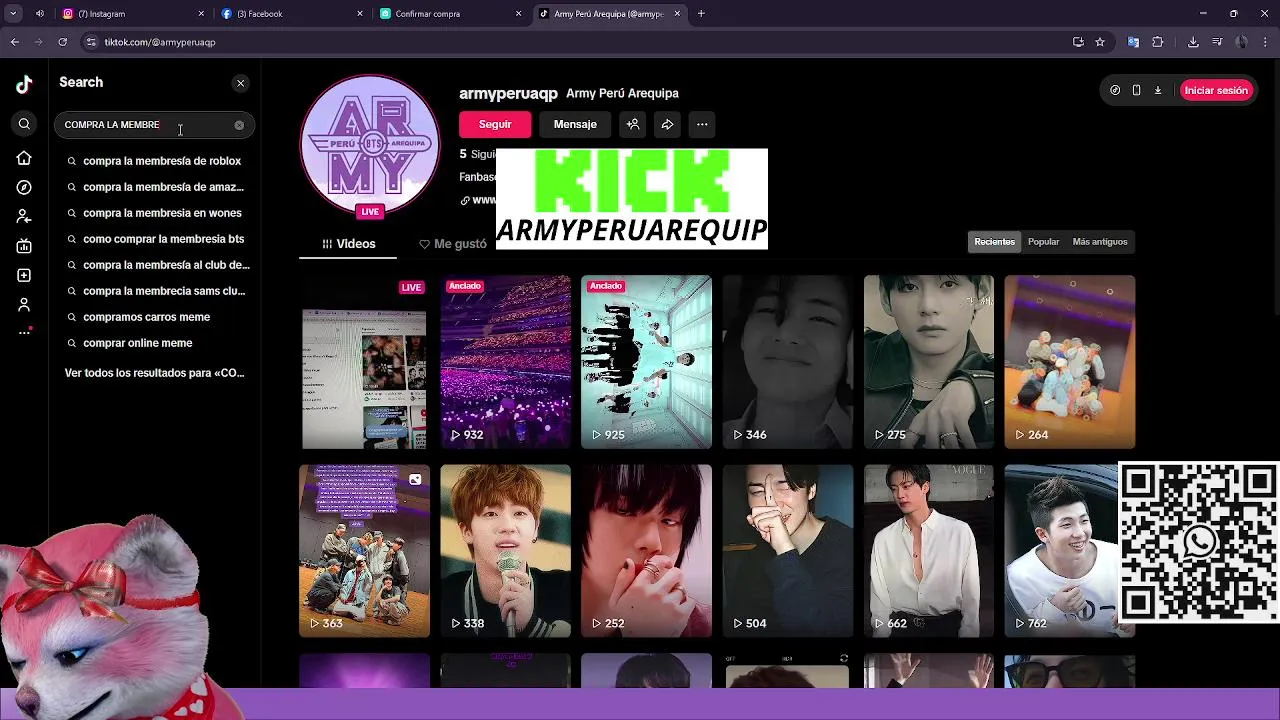Click 'Ver todos los resultados para' link

click(154, 373)
